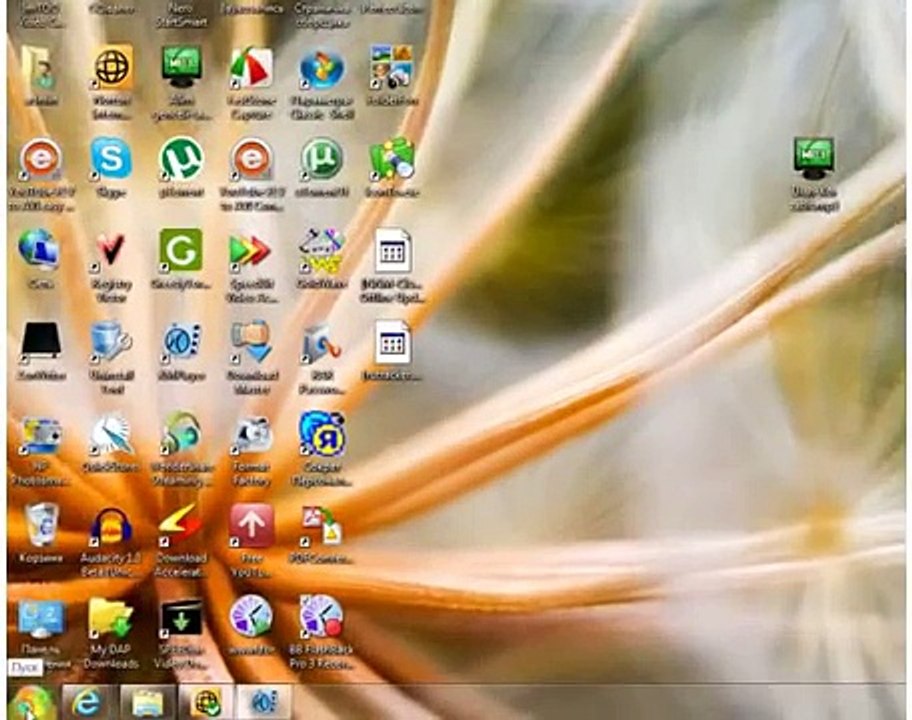The image size is (912, 720).
Task: Open the photo collage shortcut icon
Action: click(391, 67)
